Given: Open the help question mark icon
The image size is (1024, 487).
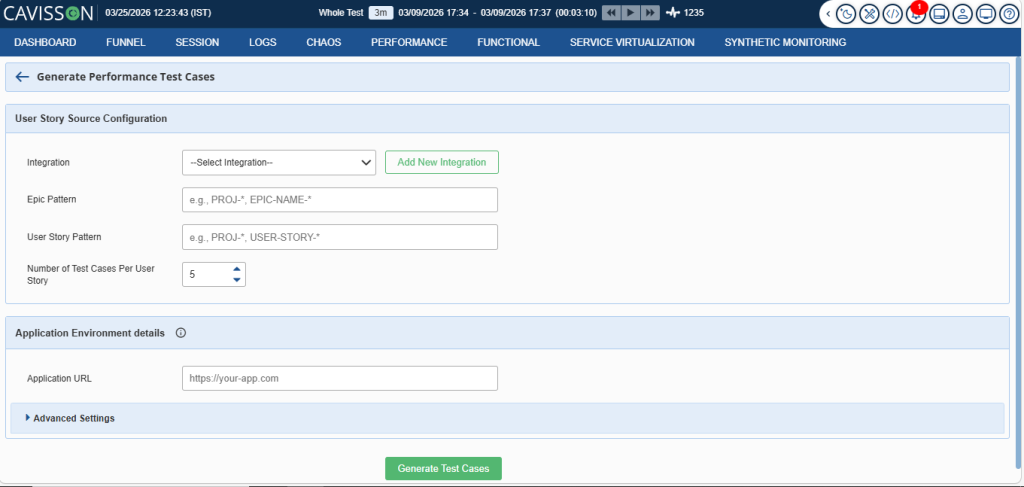Looking at the screenshot, I should pos(1008,14).
